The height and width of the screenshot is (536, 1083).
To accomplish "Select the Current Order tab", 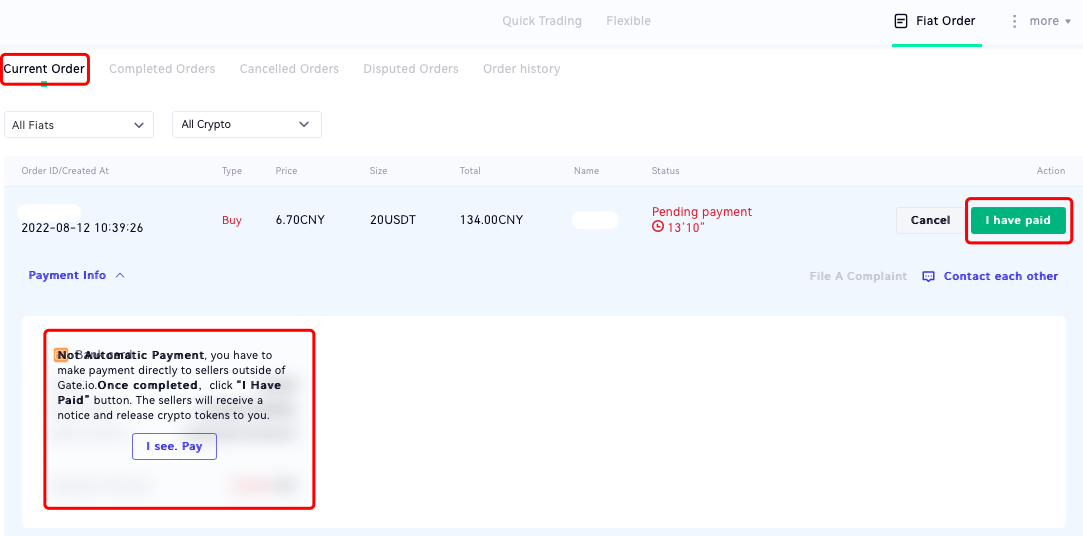I will tap(44, 69).
